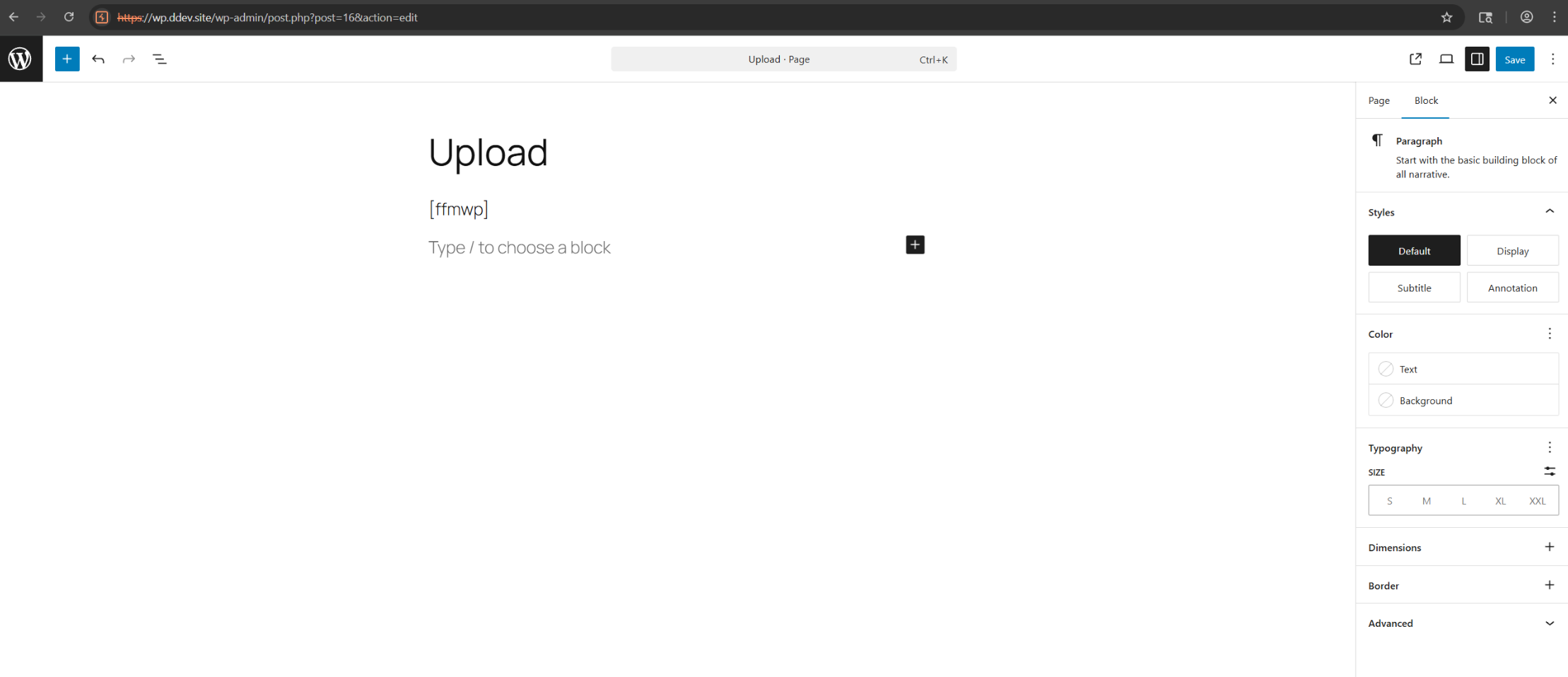Viewport: 1568px width, 677px height.
Task: View the page in a new tab
Action: click(1415, 59)
